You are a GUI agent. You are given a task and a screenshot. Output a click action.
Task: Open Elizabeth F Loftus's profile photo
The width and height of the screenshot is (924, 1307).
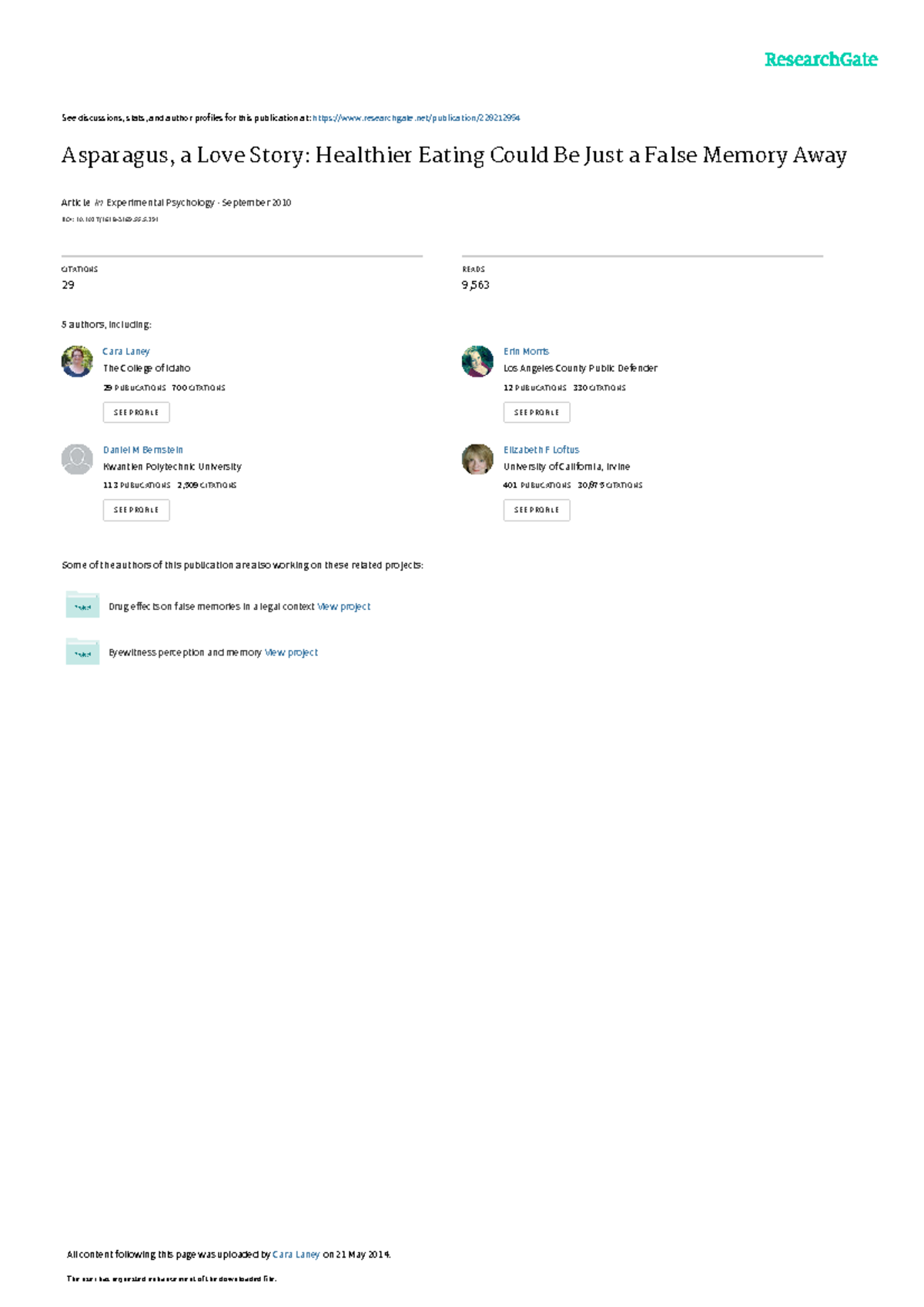pos(477,459)
